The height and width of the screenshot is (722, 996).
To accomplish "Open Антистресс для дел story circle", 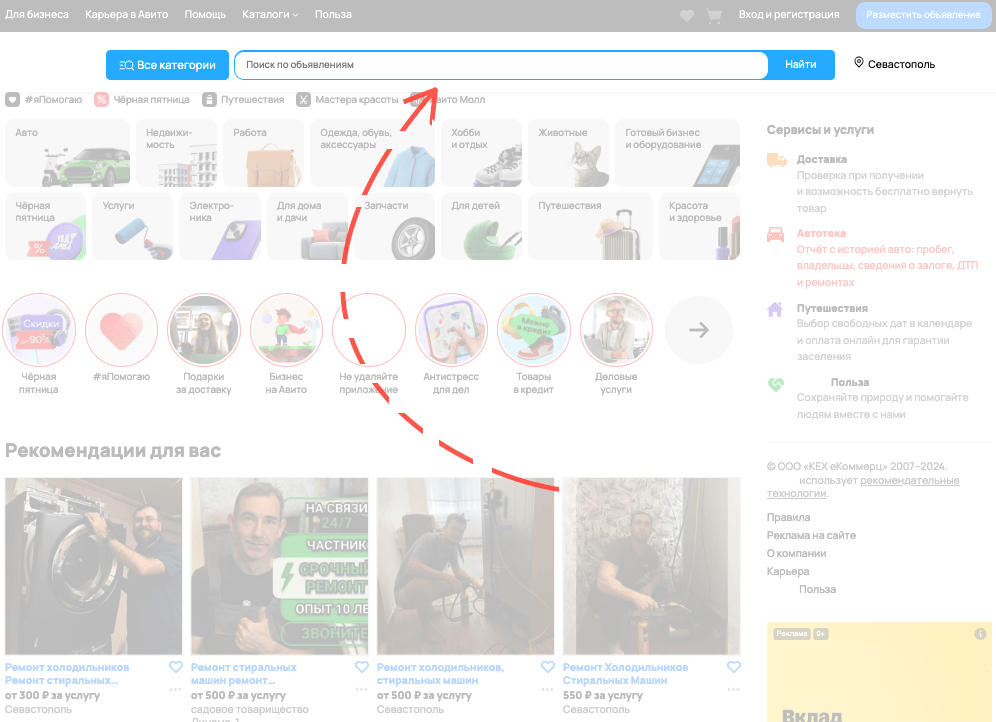I will coord(451,330).
